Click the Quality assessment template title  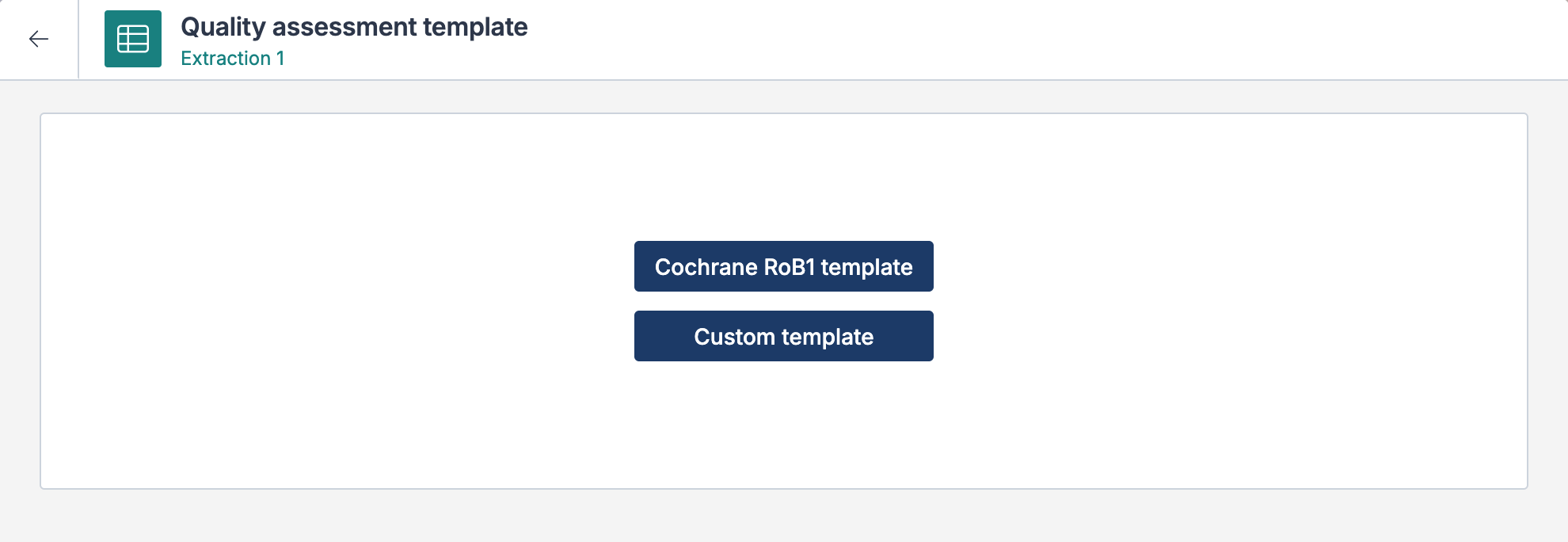[x=354, y=26]
